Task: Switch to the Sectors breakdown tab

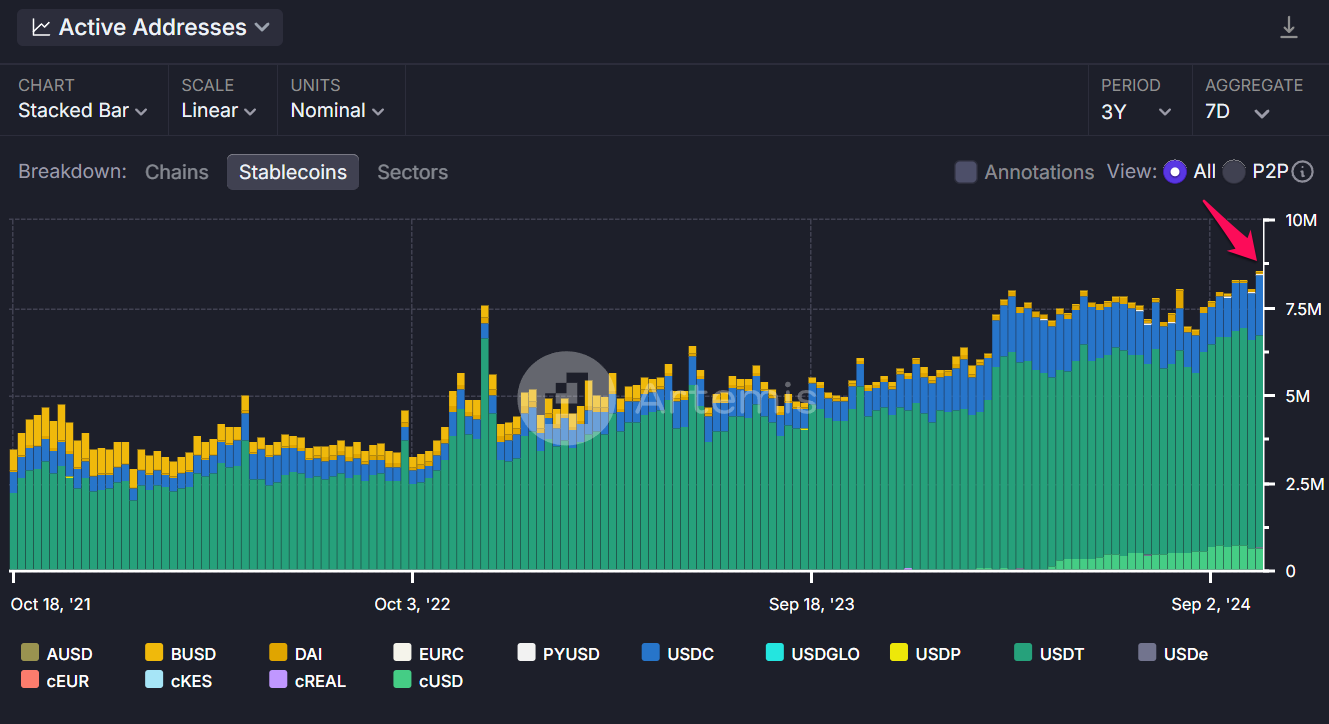Action: (x=412, y=172)
